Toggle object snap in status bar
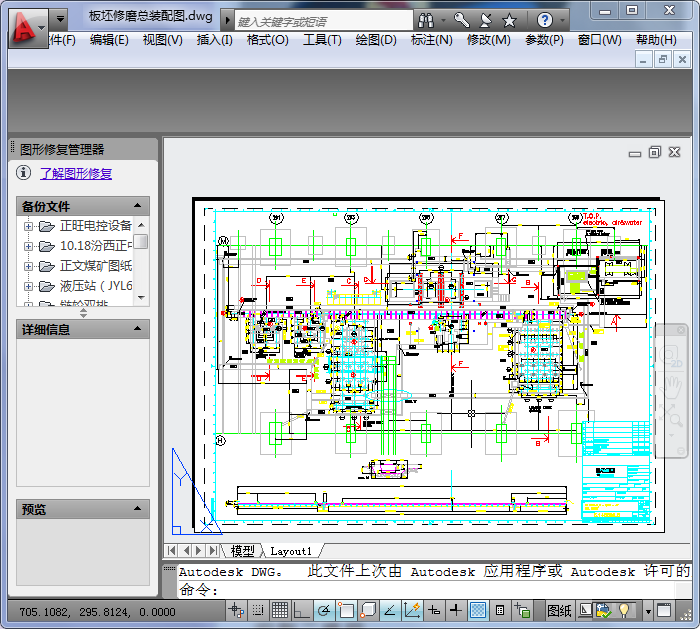Image resolution: width=700 pixels, height=629 pixels. (x=346, y=610)
